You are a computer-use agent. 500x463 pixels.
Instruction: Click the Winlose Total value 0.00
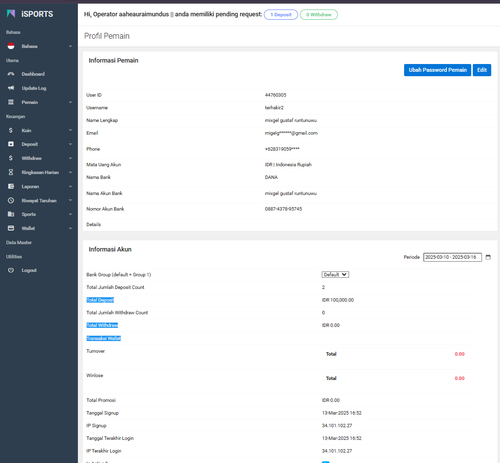coord(459,378)
